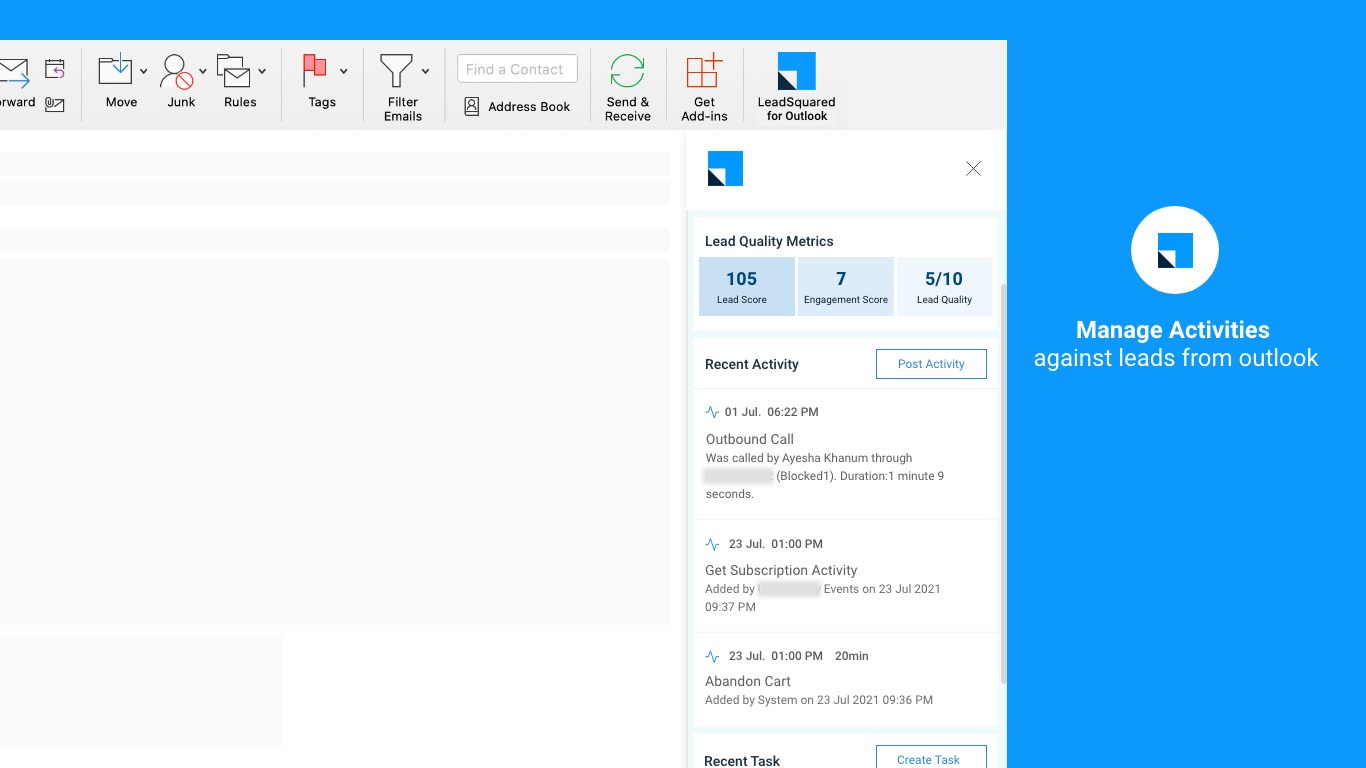Click the Create Task button

click(x=931, y=758)
